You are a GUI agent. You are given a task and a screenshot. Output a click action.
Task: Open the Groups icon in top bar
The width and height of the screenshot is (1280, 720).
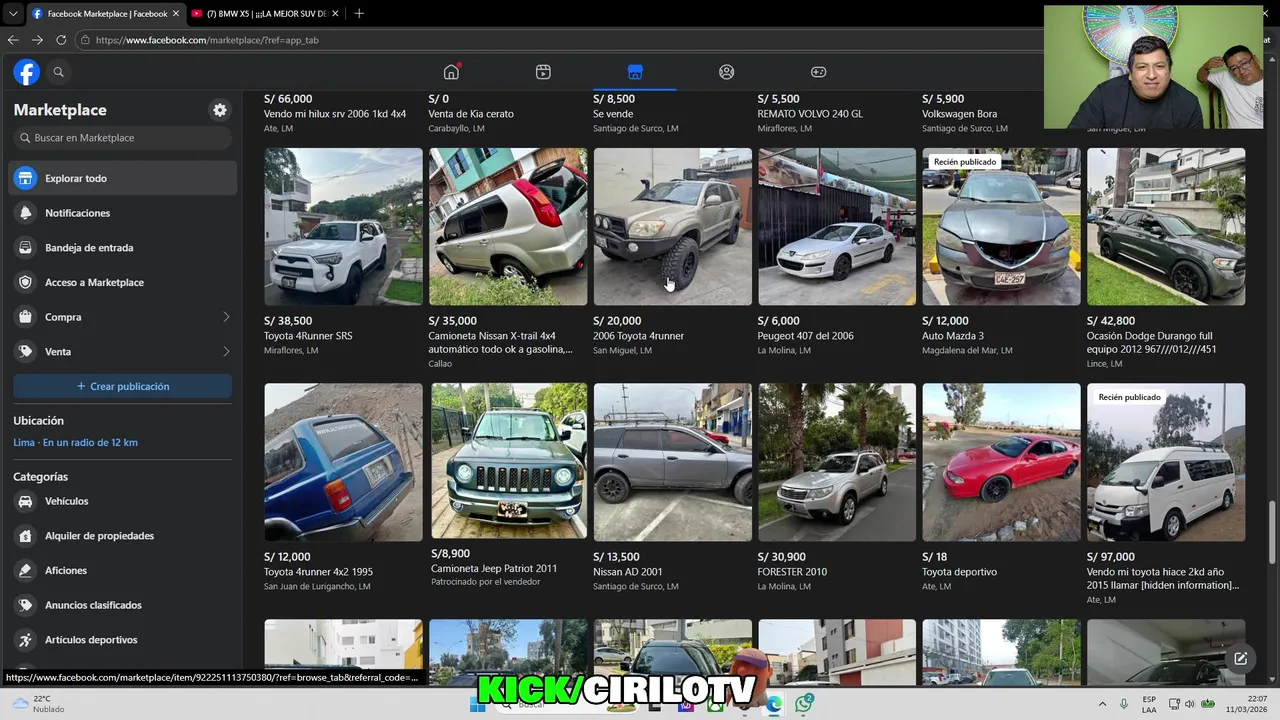(727, 72)
